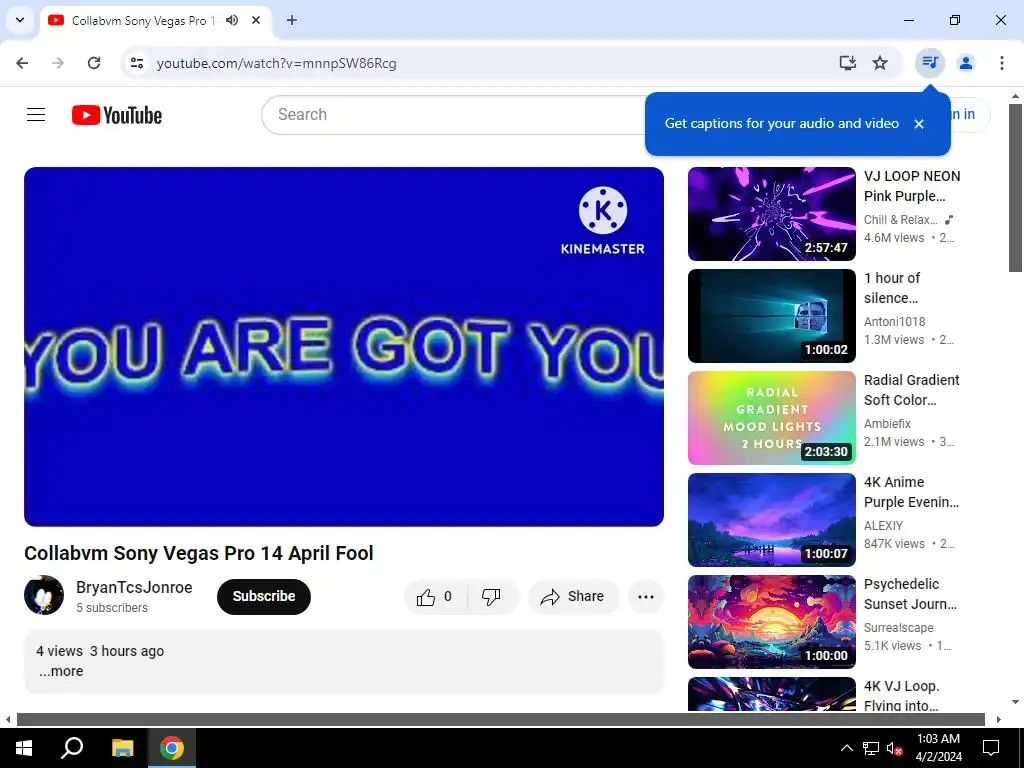Open the muted volume tray icon
Viewport: 1024px width, 768px height.
pos(895,748)
